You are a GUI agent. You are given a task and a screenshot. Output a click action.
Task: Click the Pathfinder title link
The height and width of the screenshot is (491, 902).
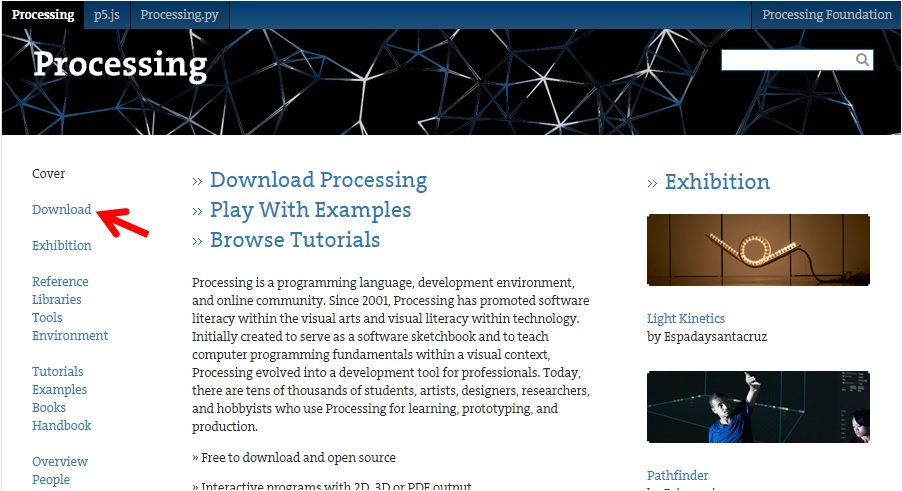pyautogui.click(x=677, y=475)
